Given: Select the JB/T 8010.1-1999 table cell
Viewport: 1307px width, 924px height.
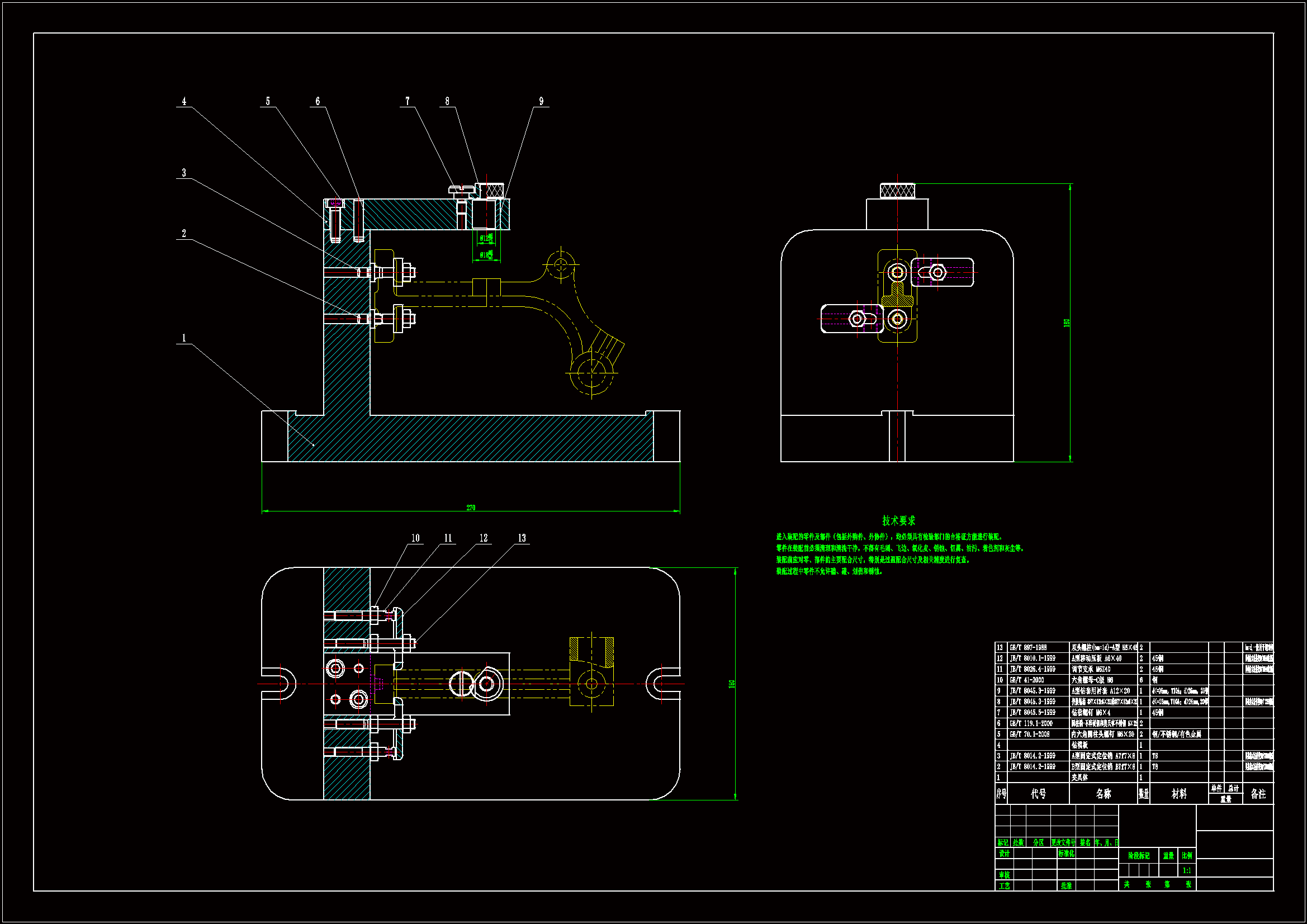Looking at the screenshot, I should point(1032,658).
